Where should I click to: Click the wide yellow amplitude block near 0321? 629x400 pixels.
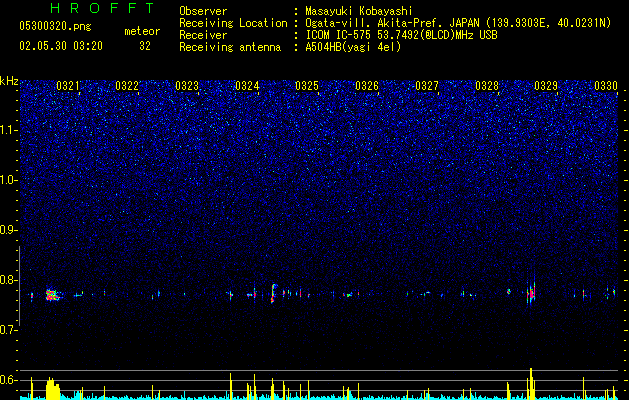53,388
